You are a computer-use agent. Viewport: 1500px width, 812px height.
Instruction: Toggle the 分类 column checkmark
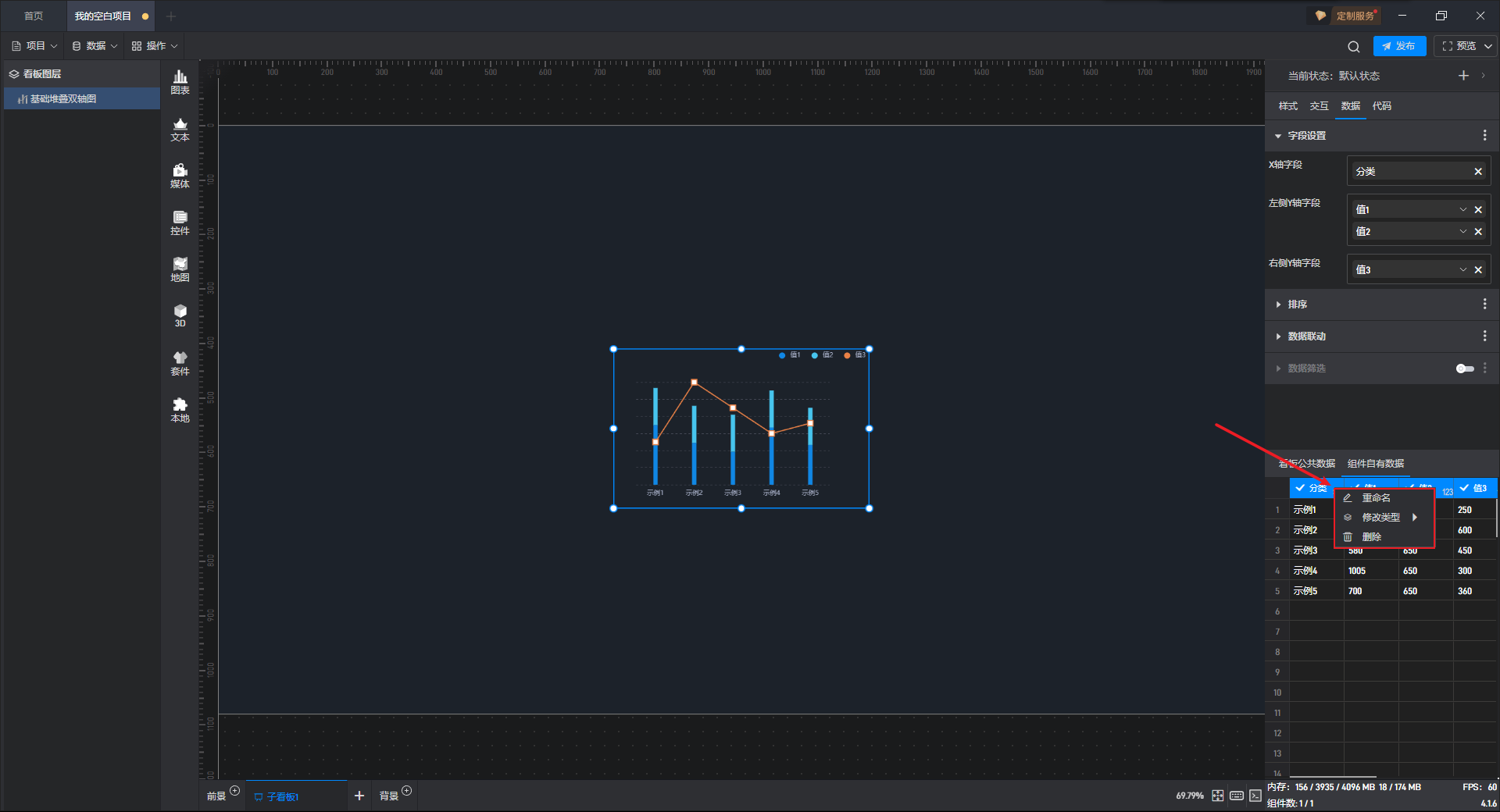[x=1300, y=488]
